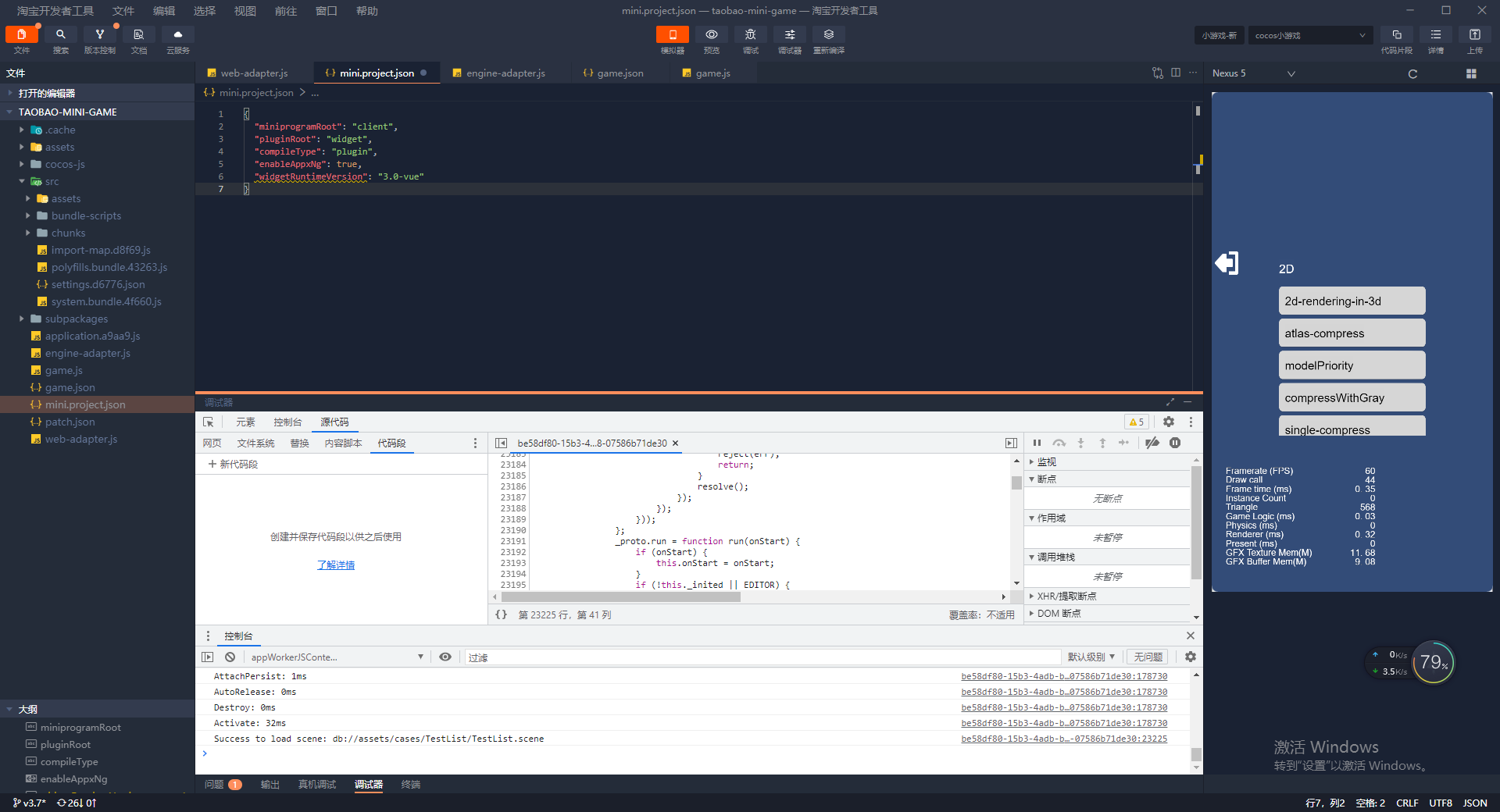Viewport: 1500px width, 812px height.
Task: Clear the console with the ban icon
Action: click(230, 657)
